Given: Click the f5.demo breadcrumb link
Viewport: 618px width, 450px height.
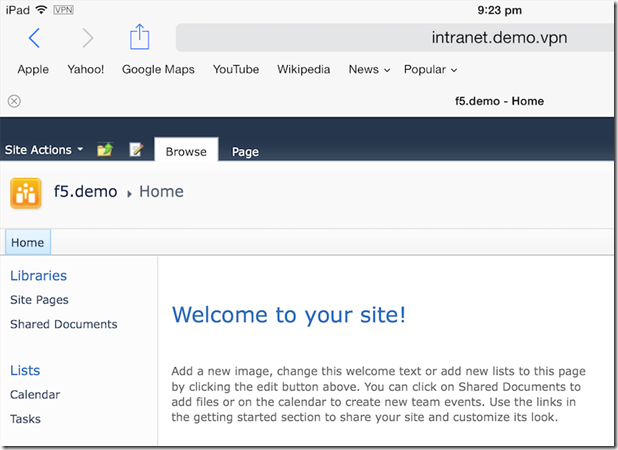Looking at the screenshot, I should (x=86, y=192).
